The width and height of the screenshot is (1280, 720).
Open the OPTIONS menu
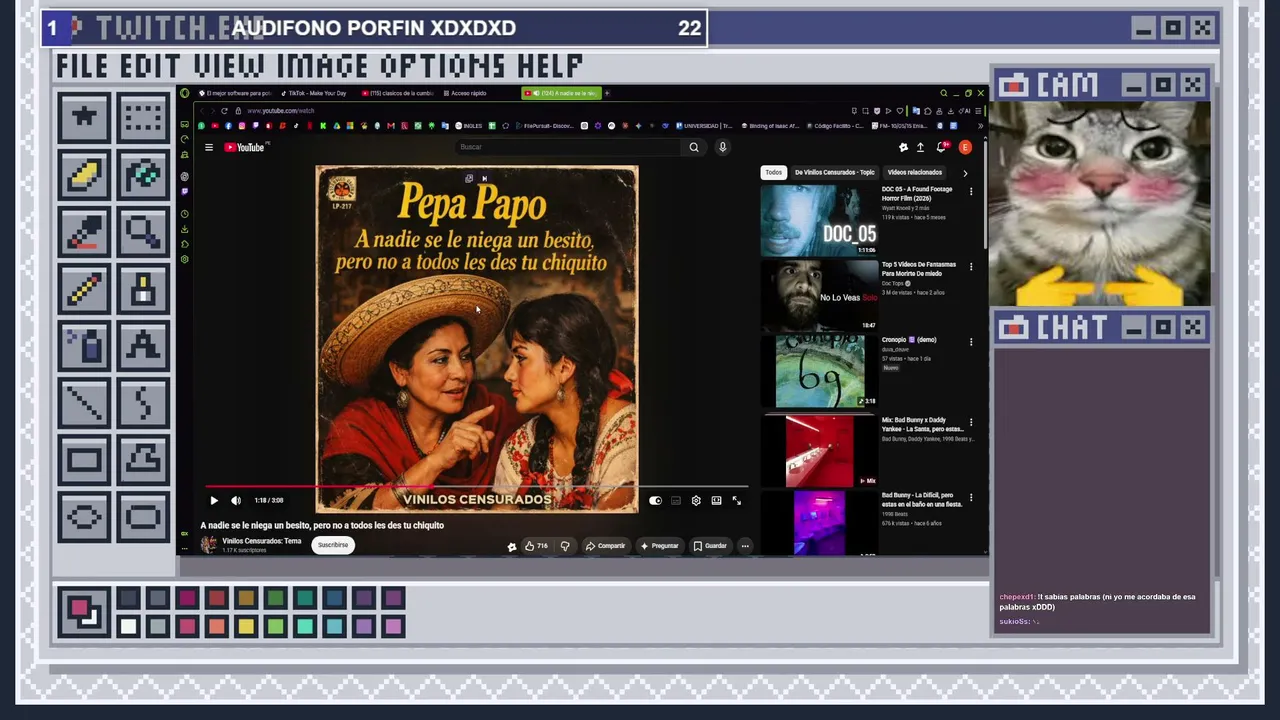tap(443, 66)
